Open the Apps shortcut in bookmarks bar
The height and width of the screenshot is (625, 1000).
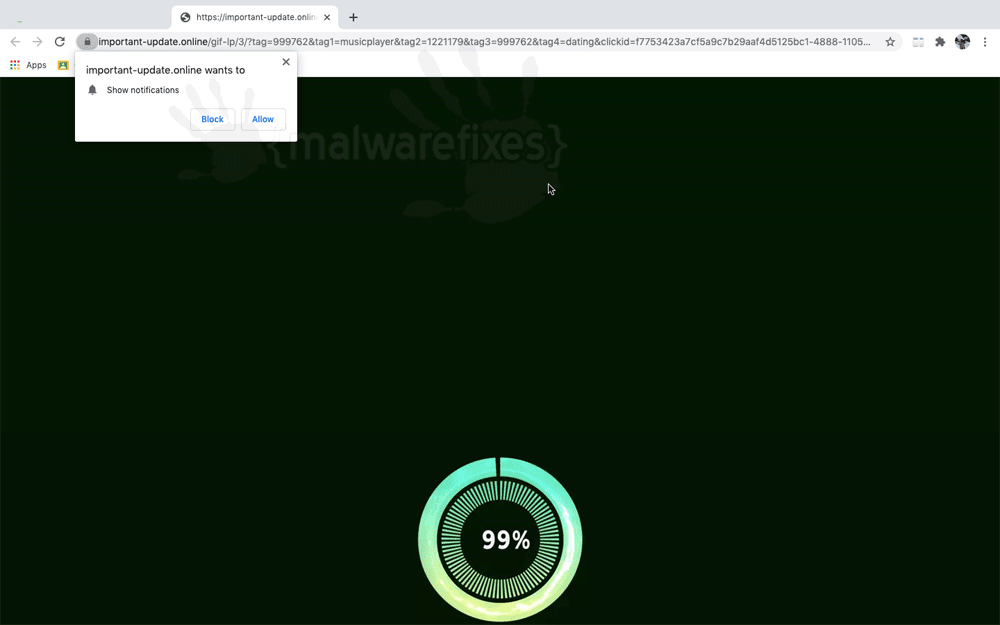[28, 65]
